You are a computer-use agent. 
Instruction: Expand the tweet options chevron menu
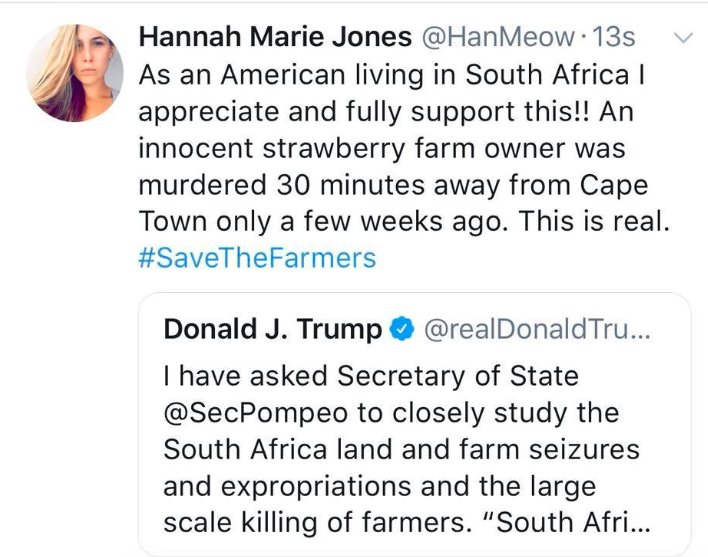click(x=685, y=38)
